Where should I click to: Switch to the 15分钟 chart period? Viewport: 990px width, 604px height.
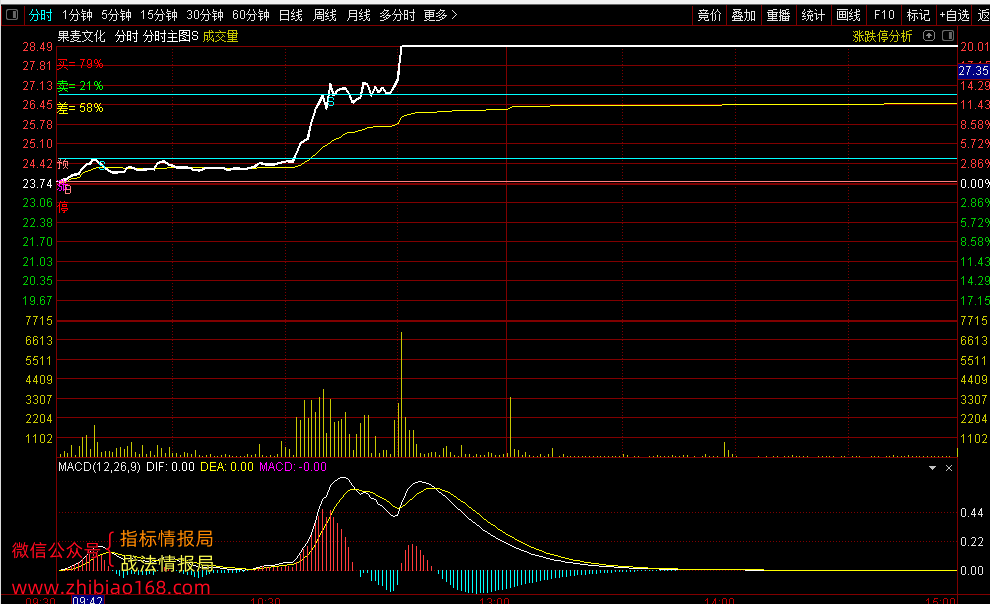tap(158, 15)
